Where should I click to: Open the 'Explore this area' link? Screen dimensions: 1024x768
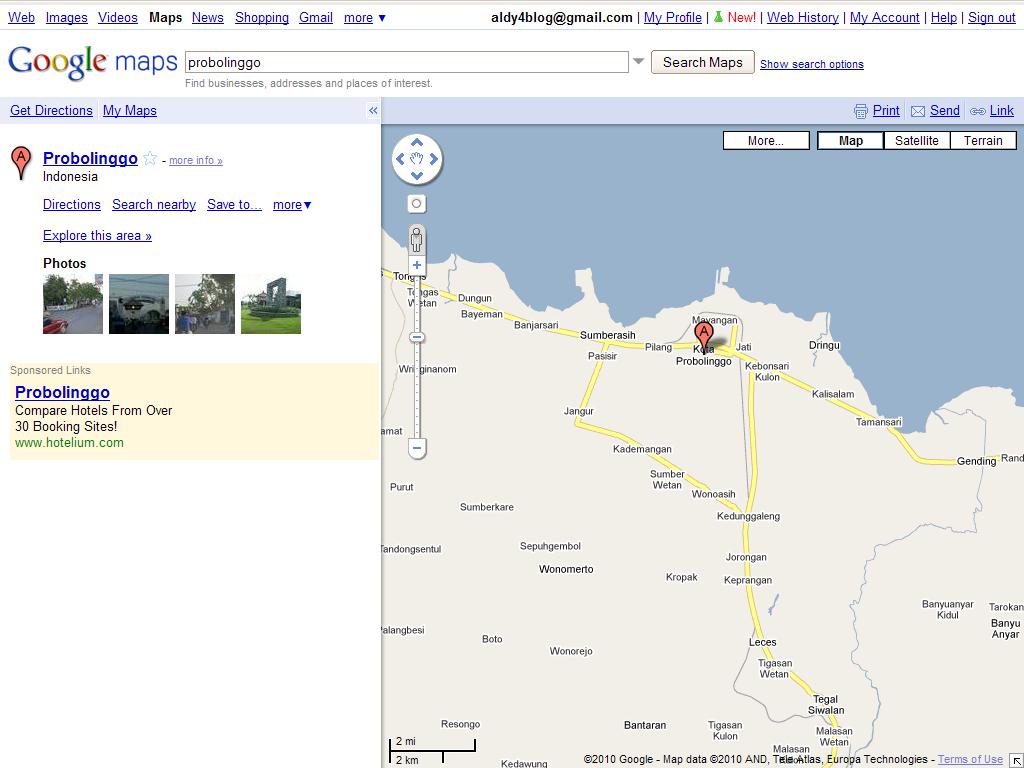pos(96,235)
